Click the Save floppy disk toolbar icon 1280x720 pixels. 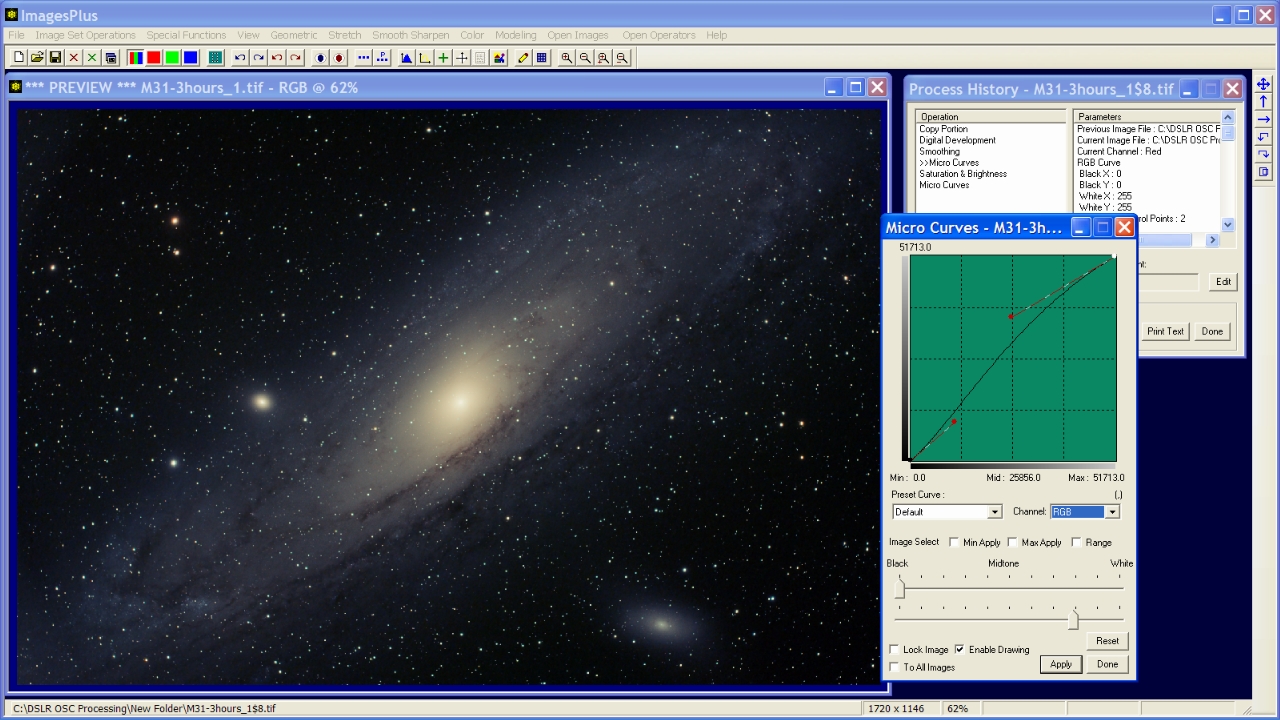click(55, 58)
